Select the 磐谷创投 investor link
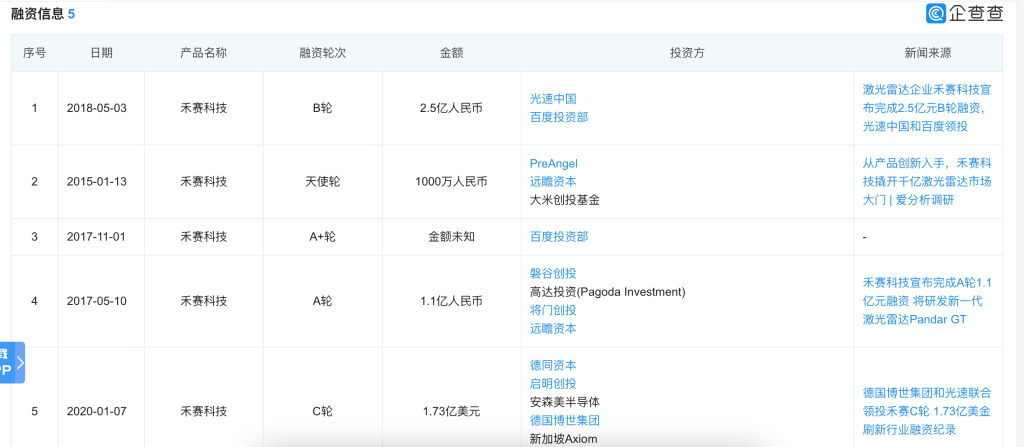Viewport: 1024px width, 447px height. (x=553, y=273)
